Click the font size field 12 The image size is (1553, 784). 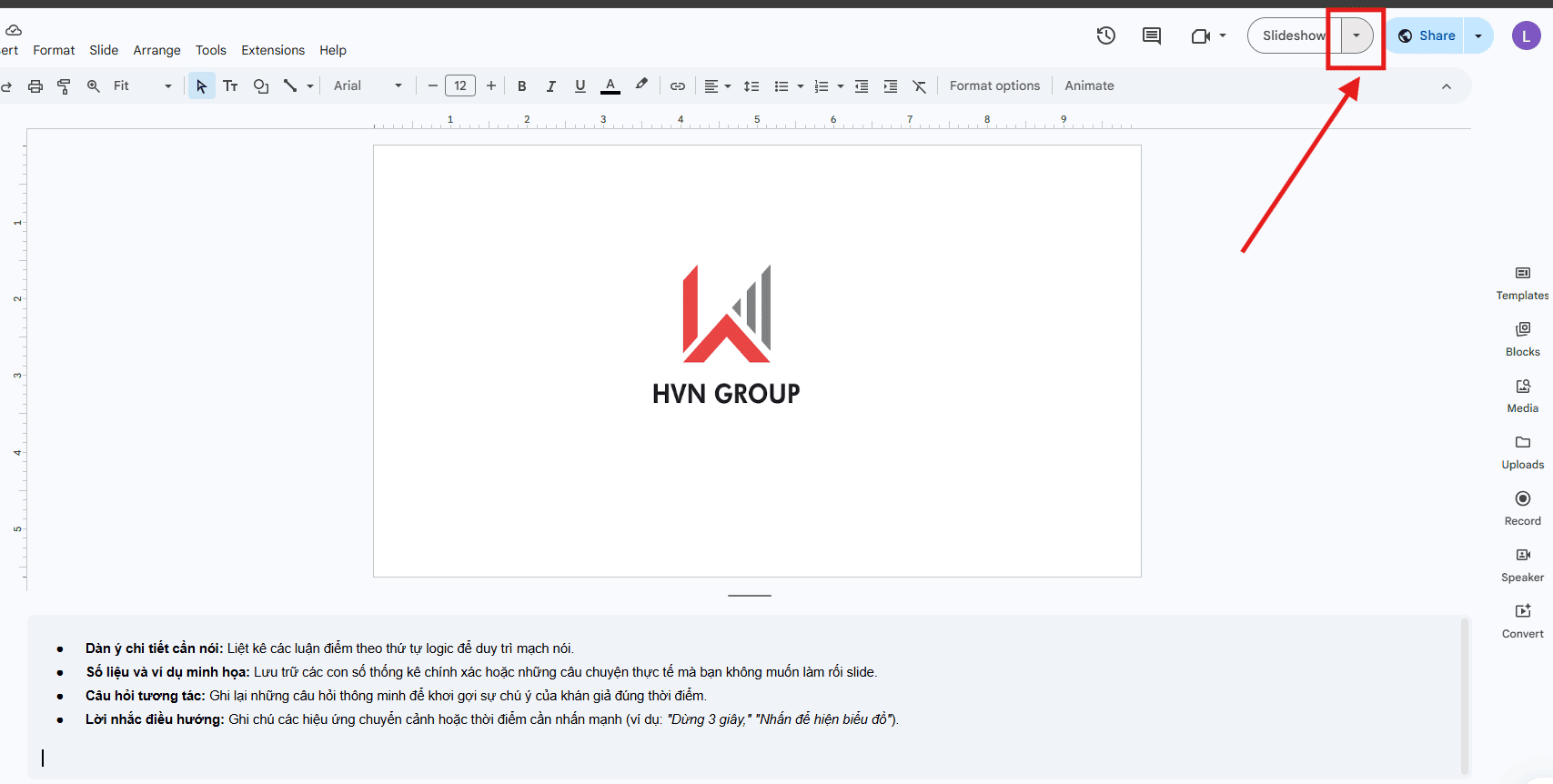coord(460,85)
